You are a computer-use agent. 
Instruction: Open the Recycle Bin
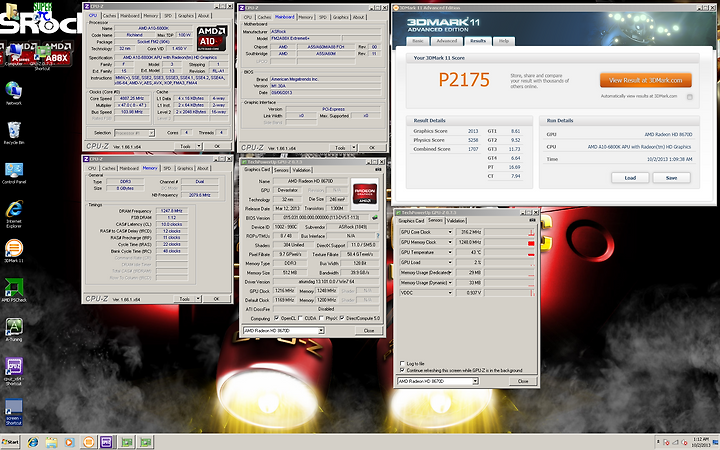pos(14,131)
